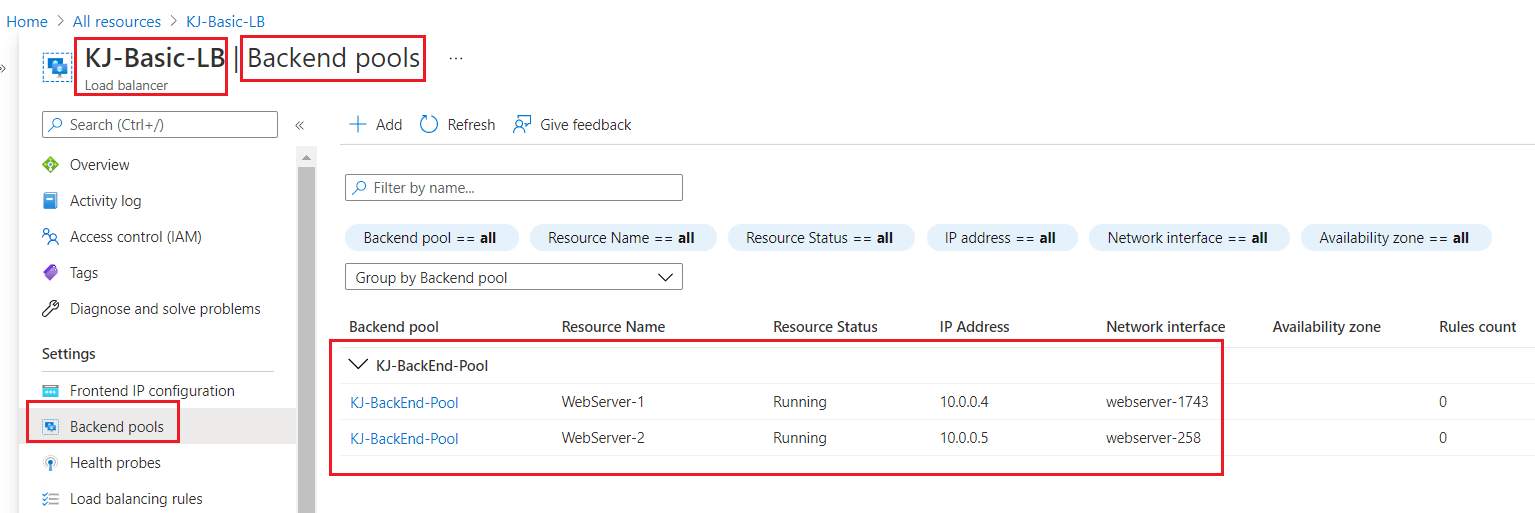The height and width of the screenshot is (513, 1535).
Task: Select Backend pools in the sidebar
Action: point(115,427)
